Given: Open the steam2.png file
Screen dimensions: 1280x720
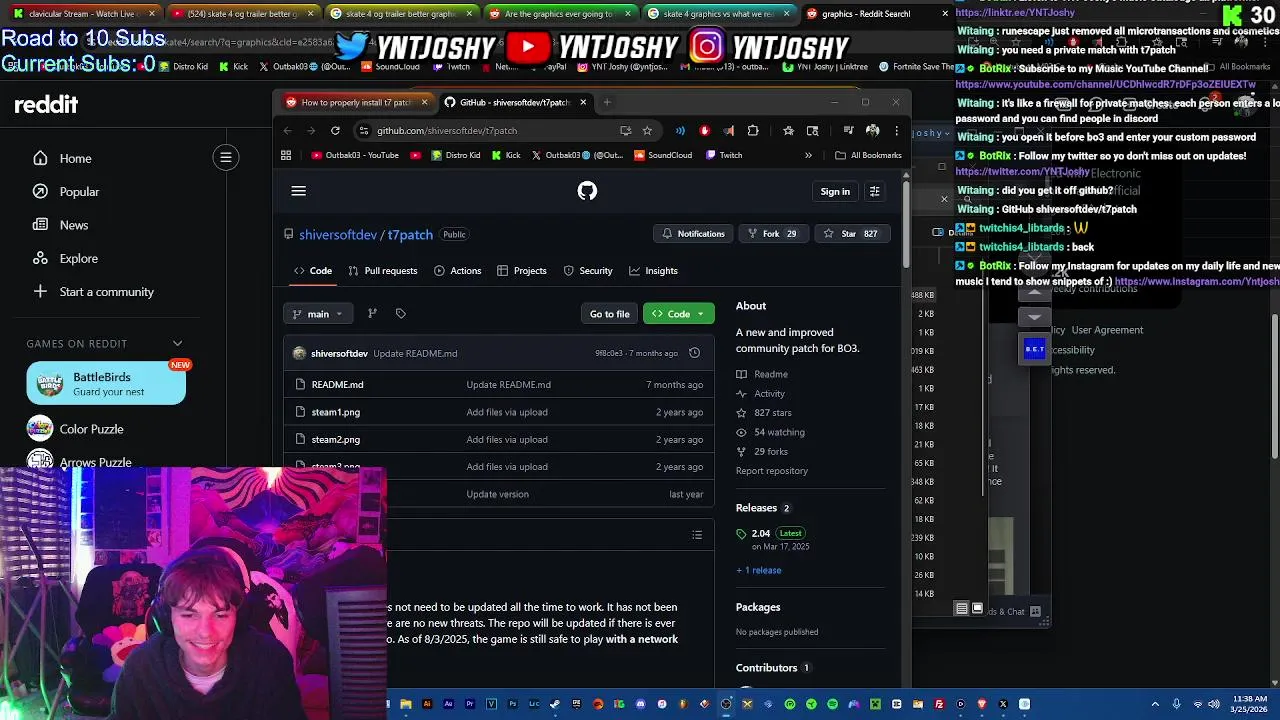Looking at the screenshot, I should click(x=335, y=440).
